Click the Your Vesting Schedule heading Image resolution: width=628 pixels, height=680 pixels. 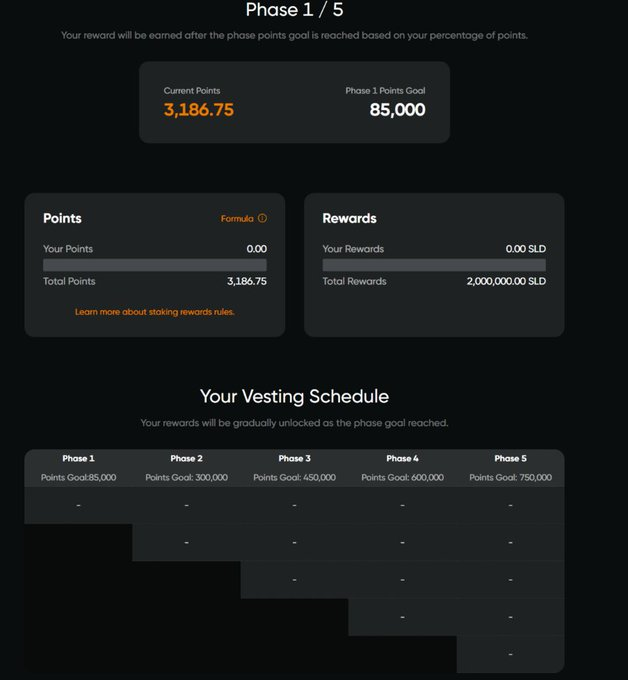point(294,396)
